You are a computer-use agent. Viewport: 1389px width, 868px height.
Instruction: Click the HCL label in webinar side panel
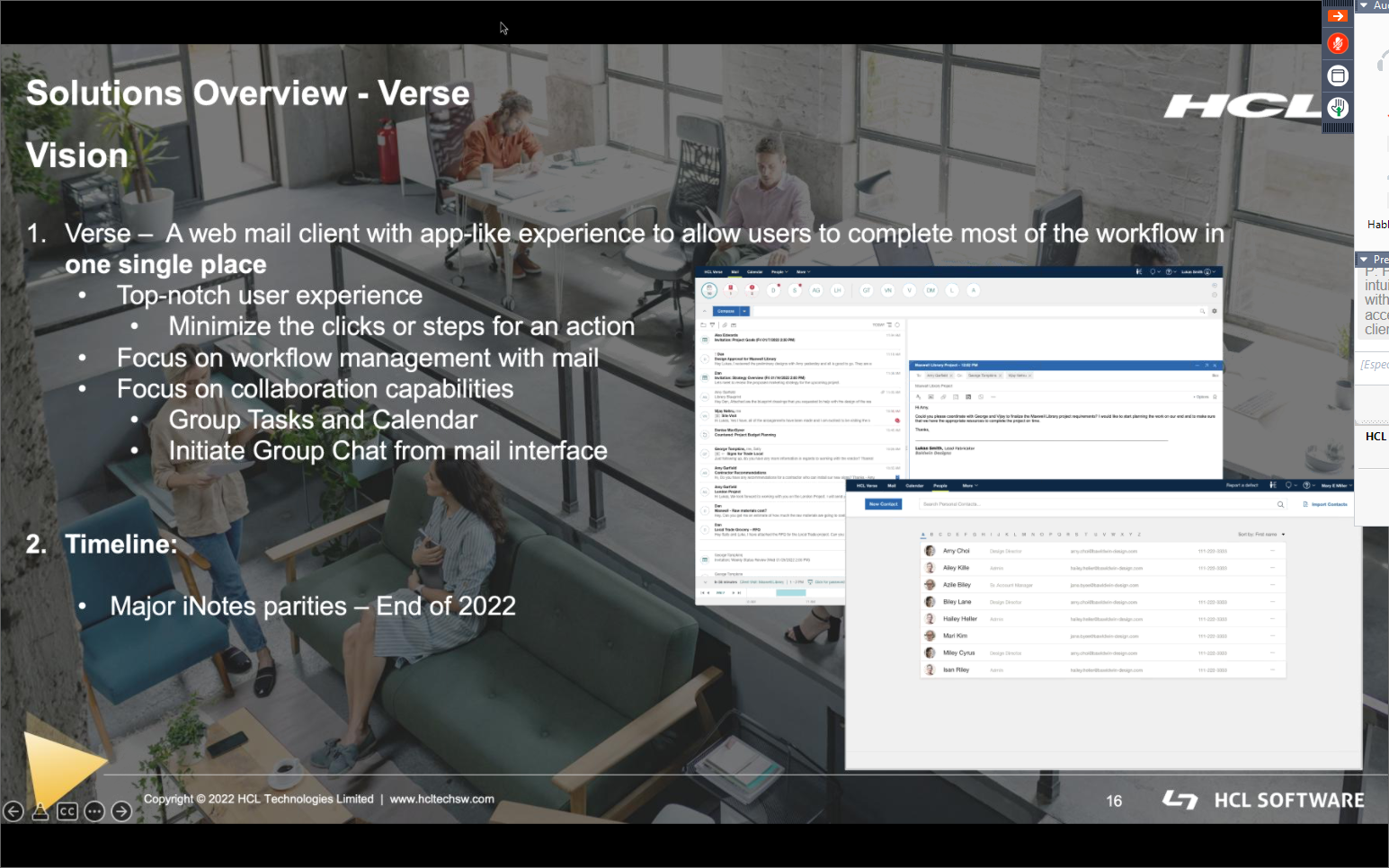[1376, 437]
